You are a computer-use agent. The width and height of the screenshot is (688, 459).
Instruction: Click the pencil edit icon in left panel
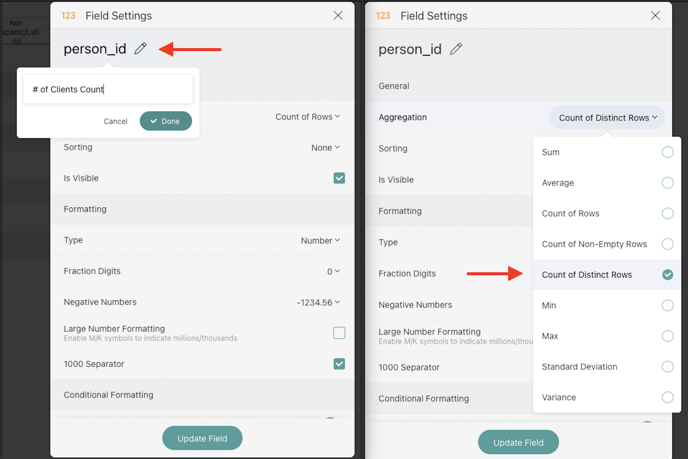[x=141, y=49]
